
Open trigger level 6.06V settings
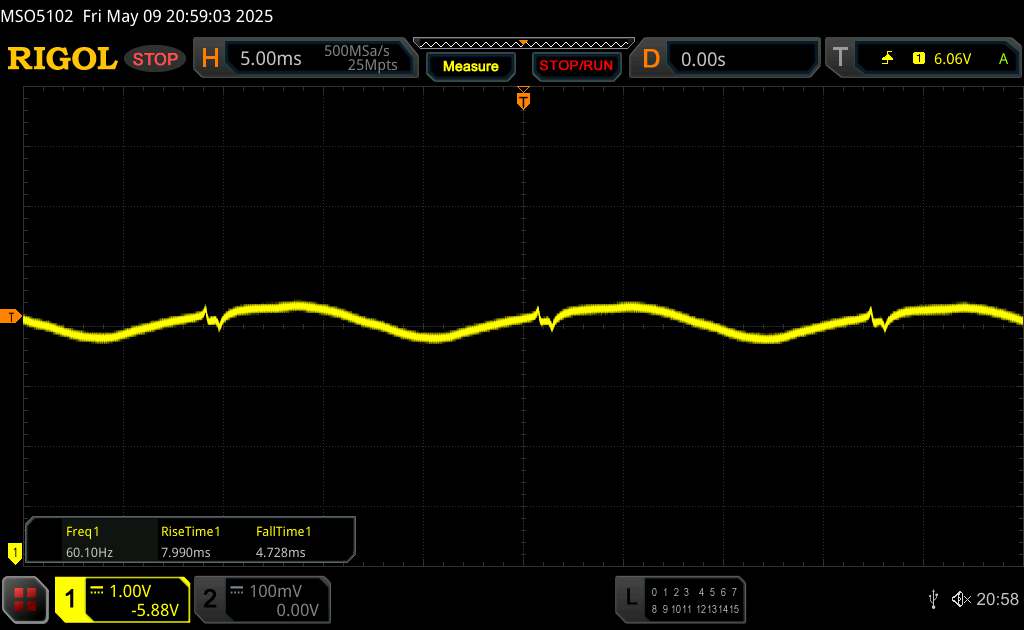click(952, 59)
